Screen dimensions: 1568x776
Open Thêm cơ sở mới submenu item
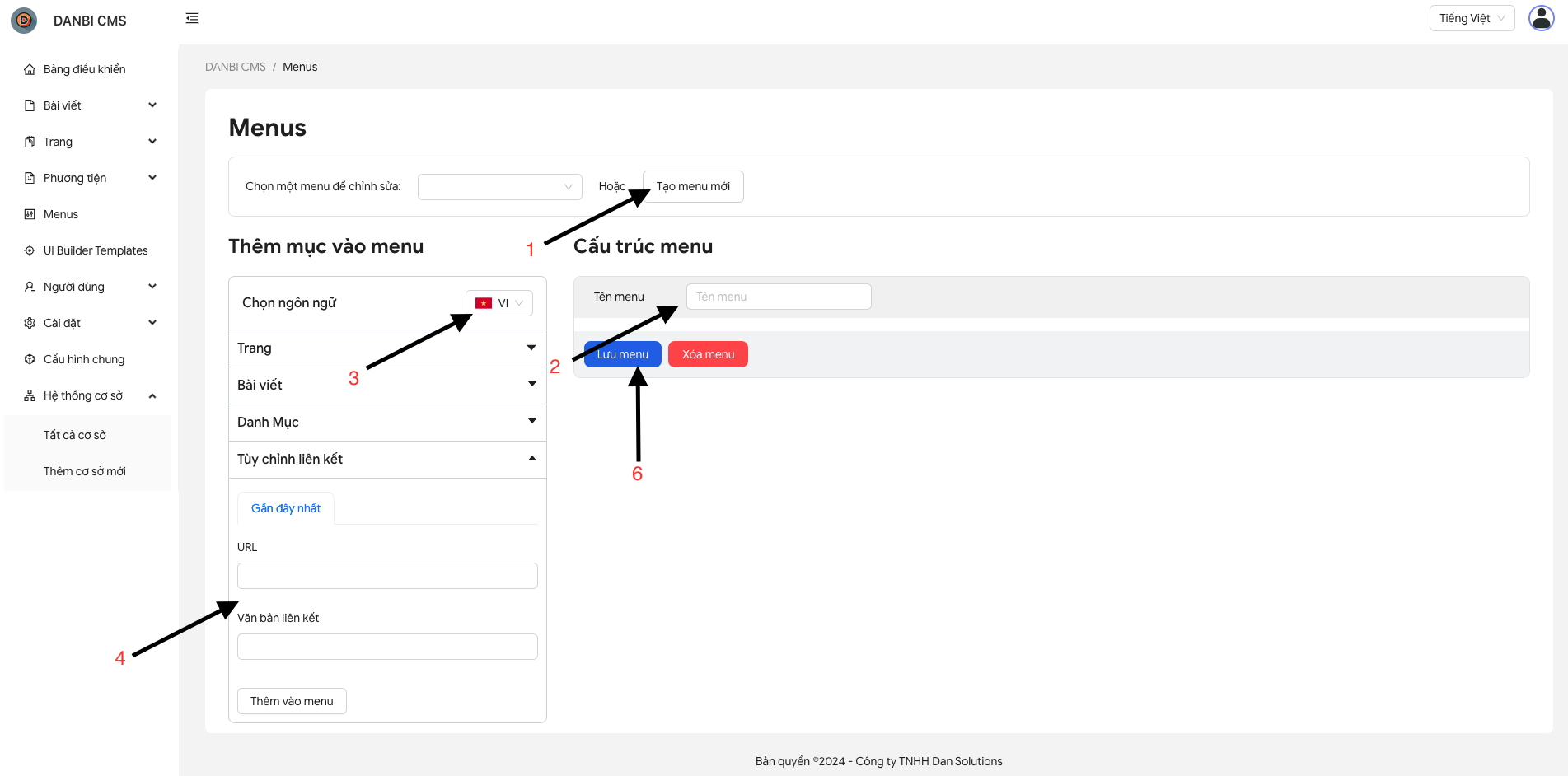click(x=85, y=471)
